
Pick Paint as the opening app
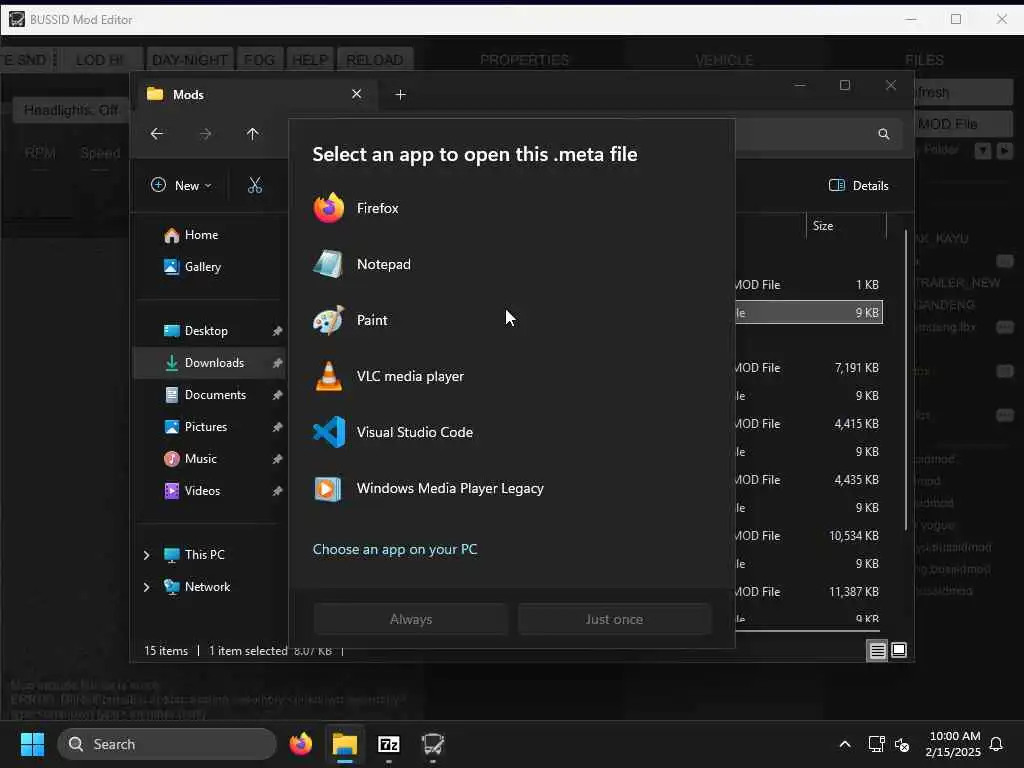coord(511,321)
